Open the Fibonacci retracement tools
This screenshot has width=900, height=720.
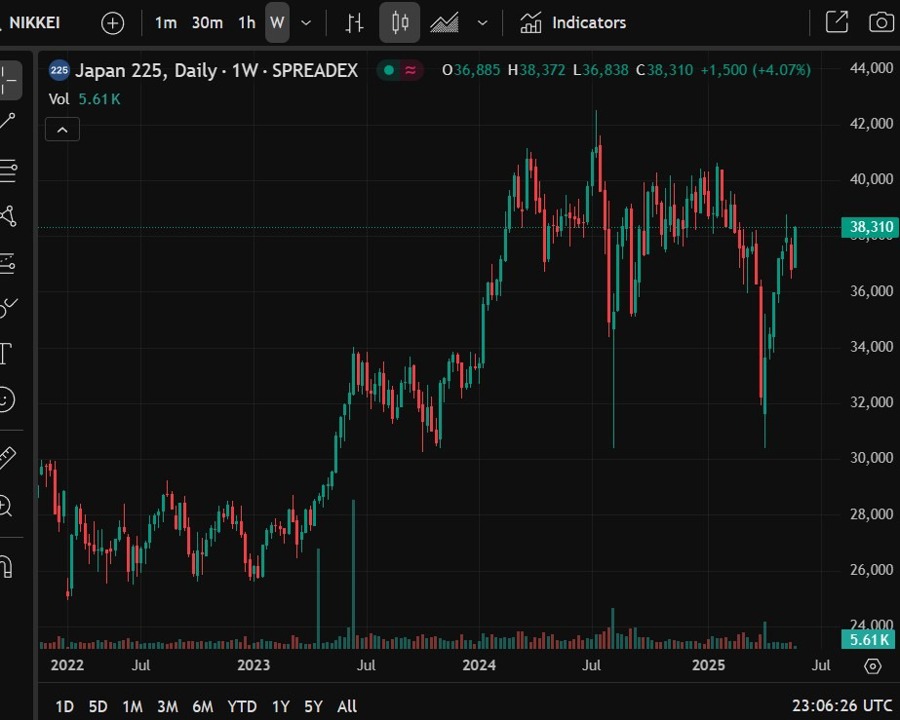tap(8, 170)
